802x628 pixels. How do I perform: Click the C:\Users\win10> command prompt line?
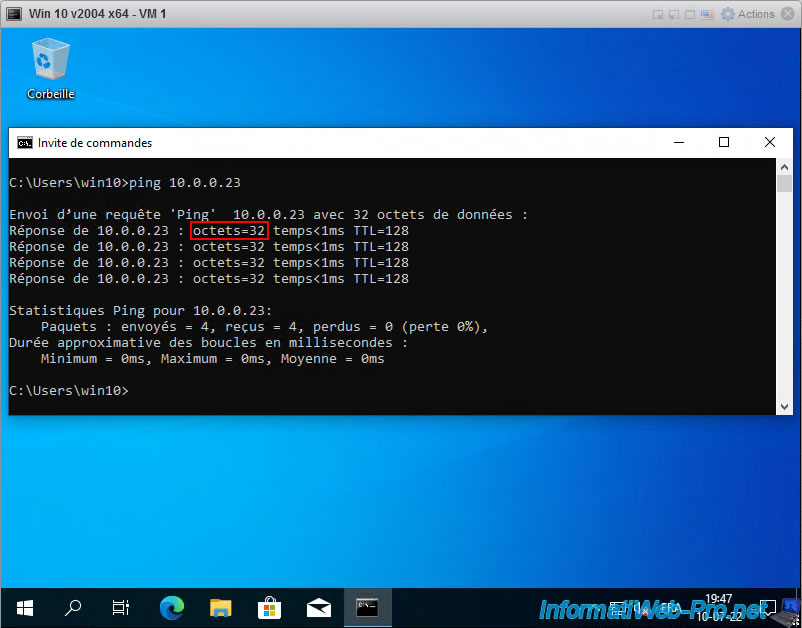pyautogui.click(x=70, y=390)
